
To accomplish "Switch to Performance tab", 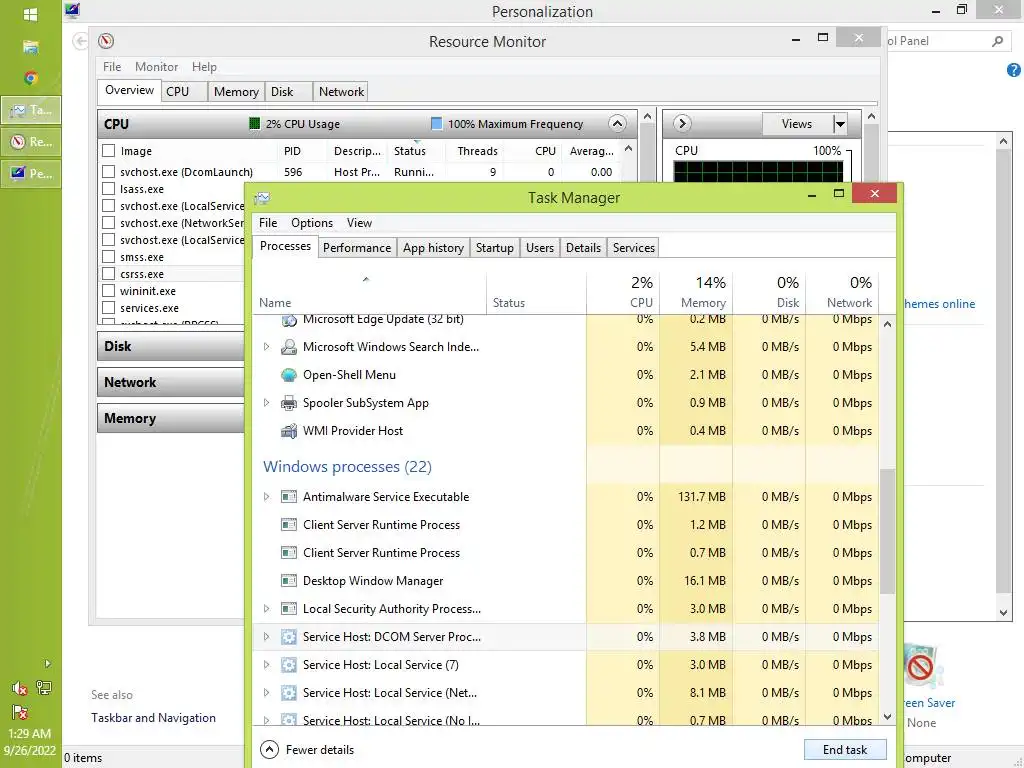I will (x=357, y=248).
